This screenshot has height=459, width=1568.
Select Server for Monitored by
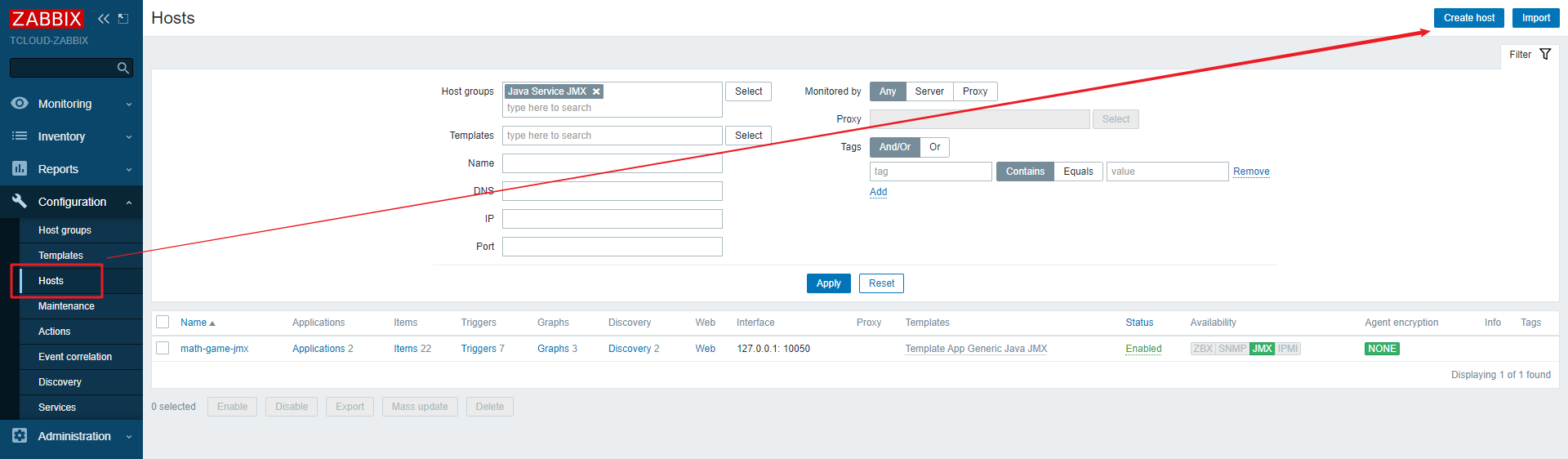pyautogui.click(x=929, y=91)
